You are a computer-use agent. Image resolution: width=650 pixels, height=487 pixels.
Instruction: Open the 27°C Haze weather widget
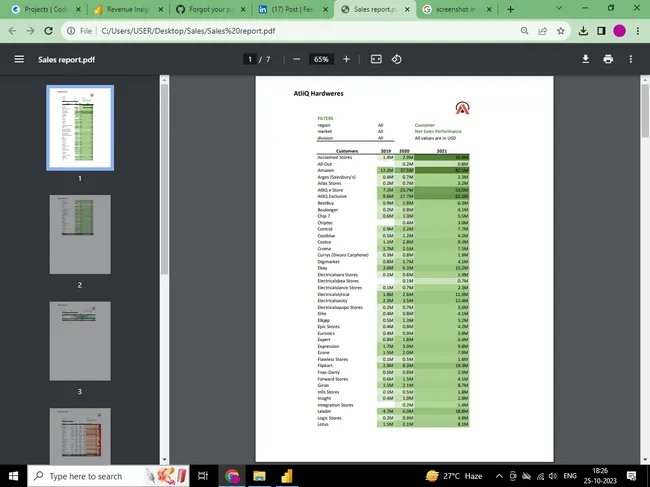(x=454, y=476)
